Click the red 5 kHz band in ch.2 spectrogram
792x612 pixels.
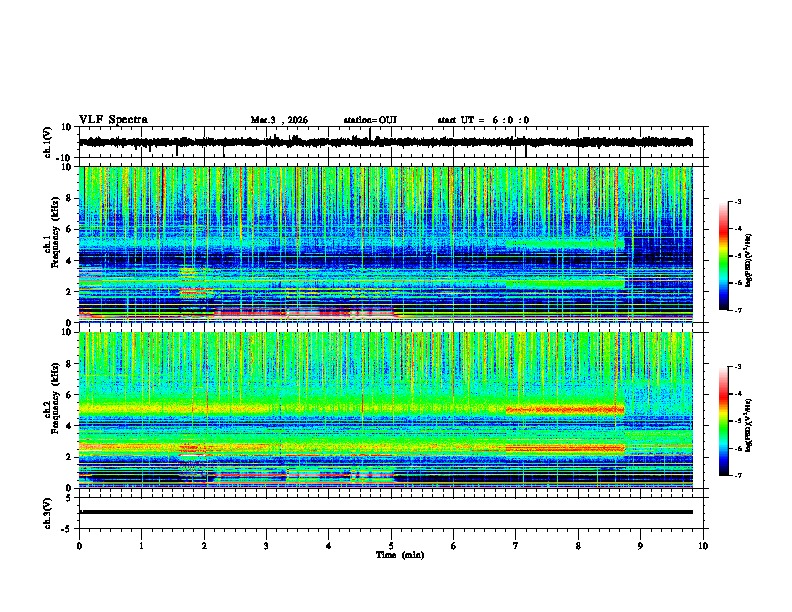click(565, 410)
